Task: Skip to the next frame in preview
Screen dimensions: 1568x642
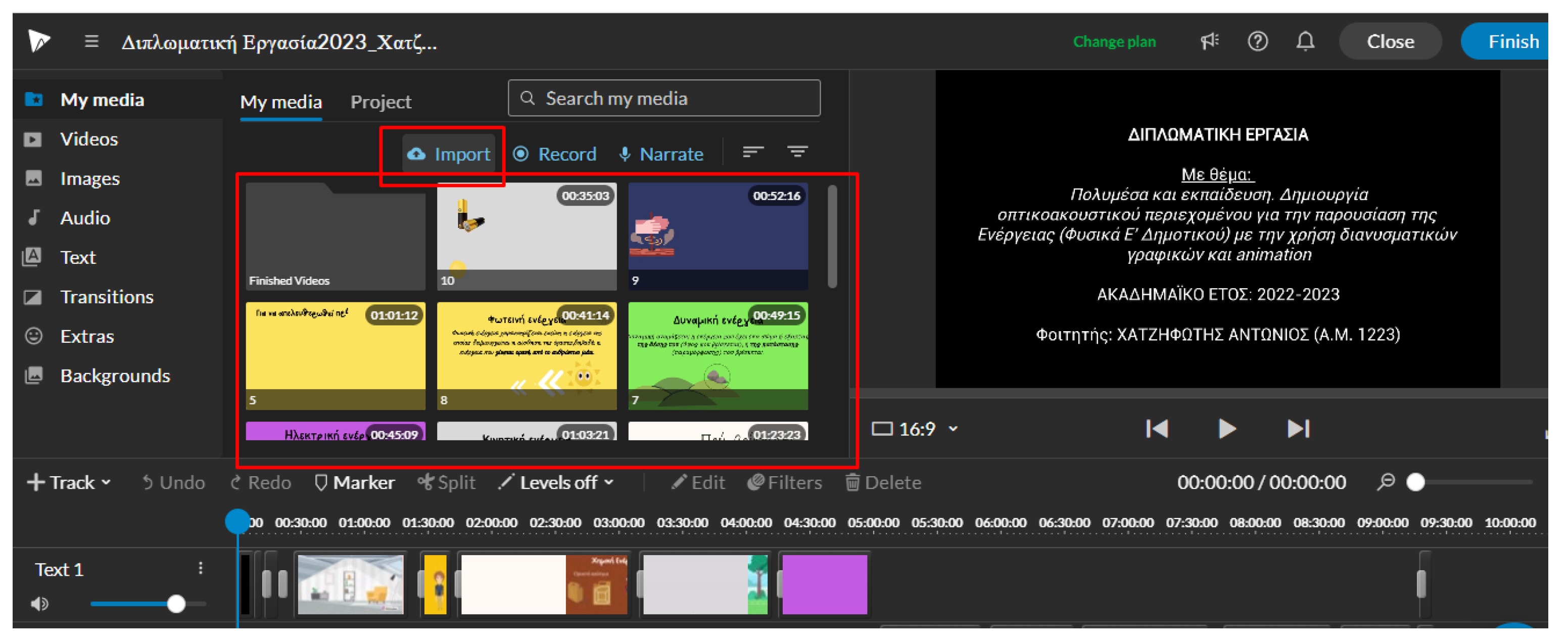Action: tap(1298, 429)
